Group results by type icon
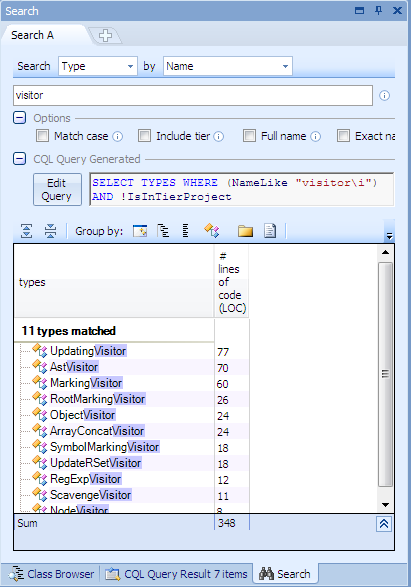The height and width of the screenshot is (587, 414). pyautogui.click(x=212, y=231)
